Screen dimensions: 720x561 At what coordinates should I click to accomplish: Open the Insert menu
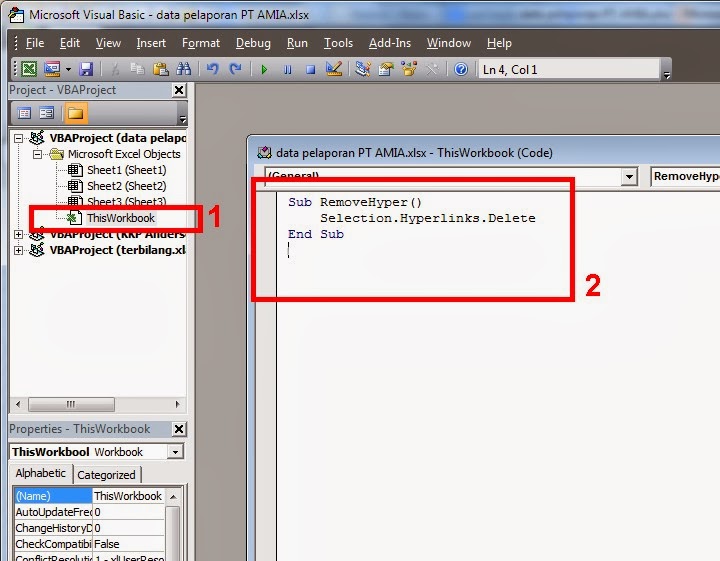[x=151, y=43]
